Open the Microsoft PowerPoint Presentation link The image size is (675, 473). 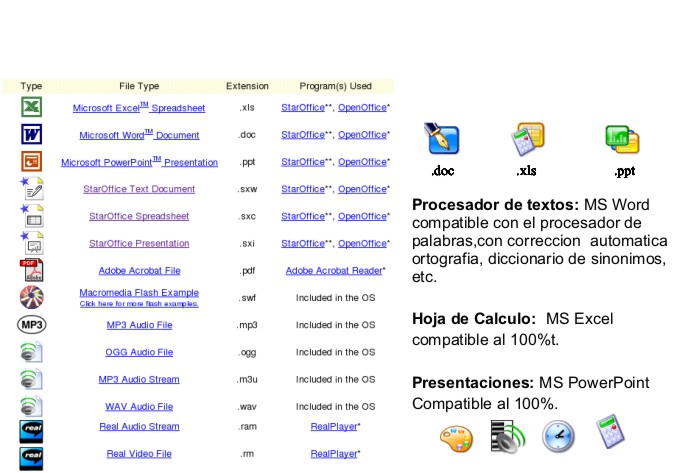tap(139, 162)
